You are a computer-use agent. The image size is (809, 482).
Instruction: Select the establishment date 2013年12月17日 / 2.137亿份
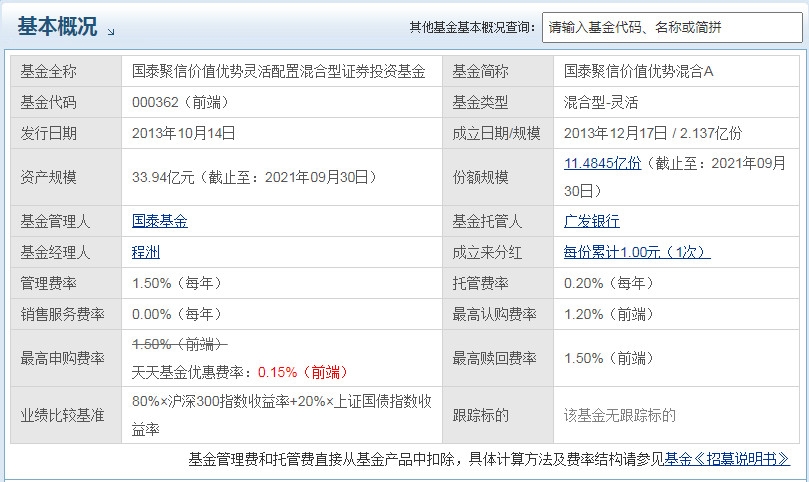(x=653, y=133)
